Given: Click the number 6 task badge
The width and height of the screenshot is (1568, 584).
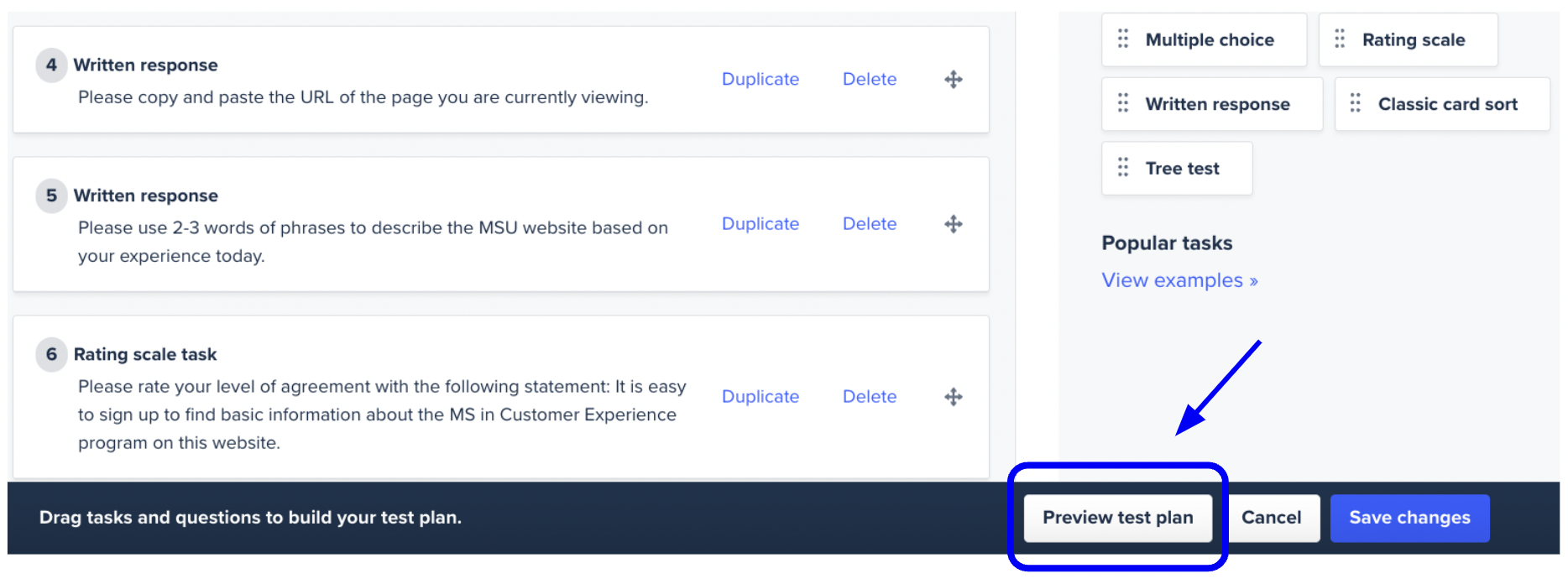Looking at the screenshot, I should 51,354.
